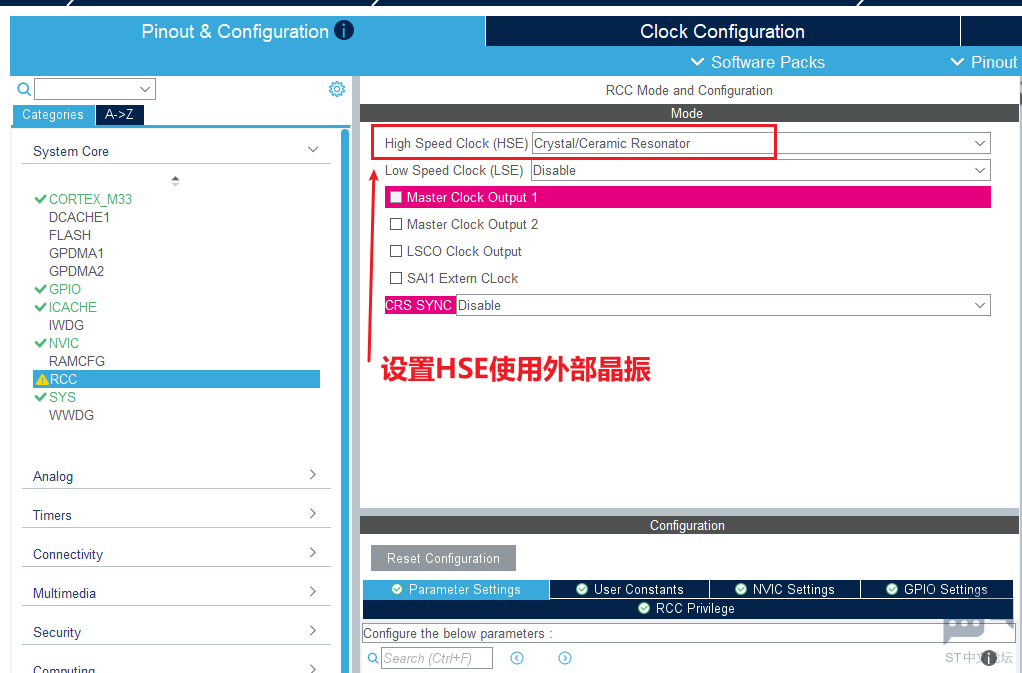
Task: Open the Software Packs menu
Action: 757,62
